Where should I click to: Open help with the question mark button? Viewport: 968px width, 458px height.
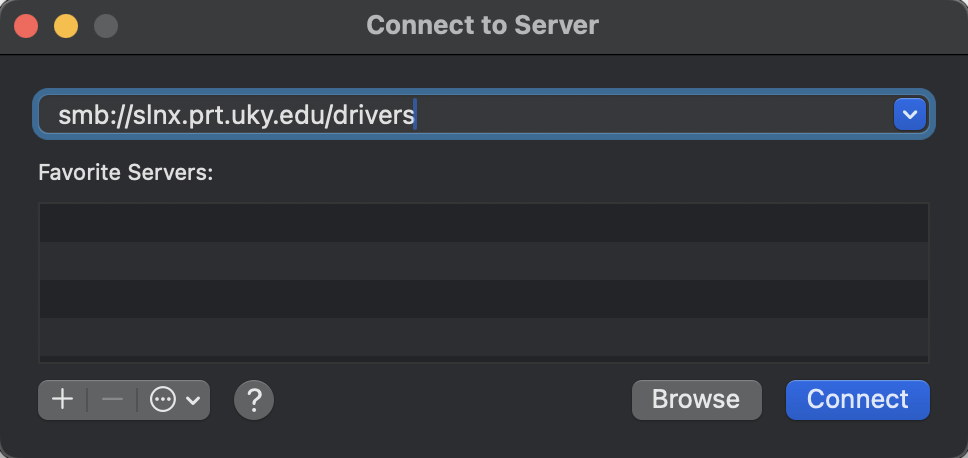coord(254,400)
